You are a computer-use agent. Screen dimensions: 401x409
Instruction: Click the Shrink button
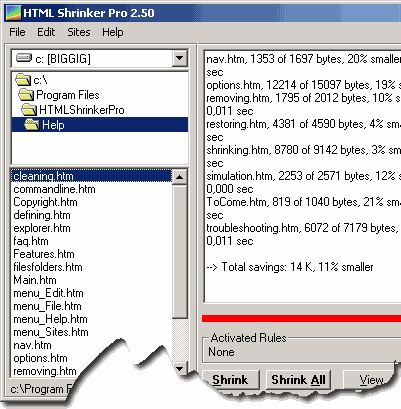click(231, 380)
